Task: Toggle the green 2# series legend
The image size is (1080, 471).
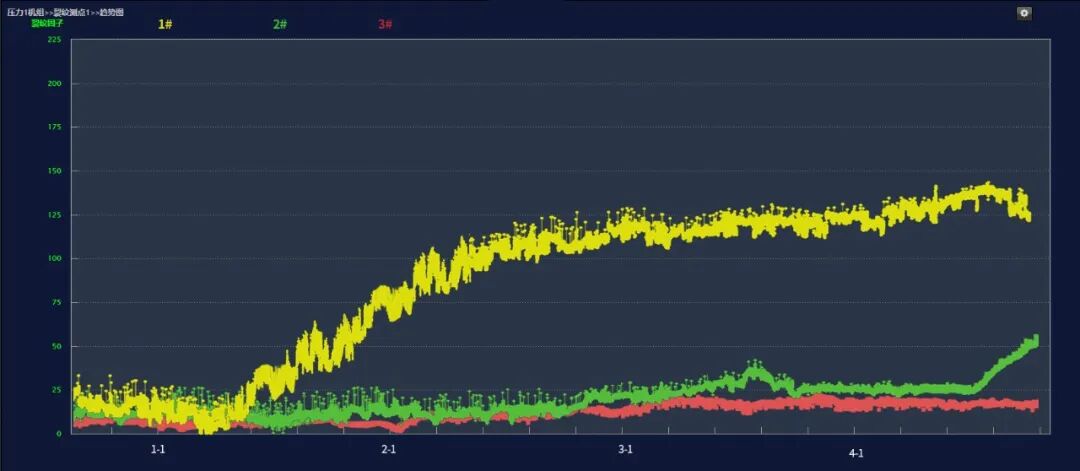Action: click(280, 24)
